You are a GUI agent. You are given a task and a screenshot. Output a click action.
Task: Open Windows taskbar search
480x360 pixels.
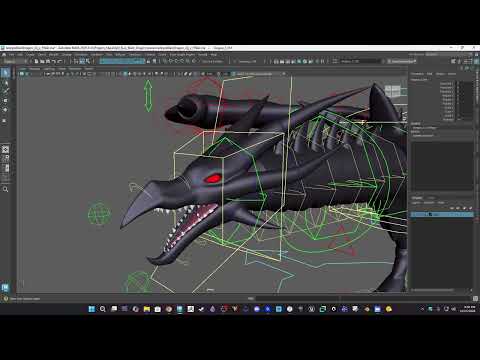pos(103,309)
